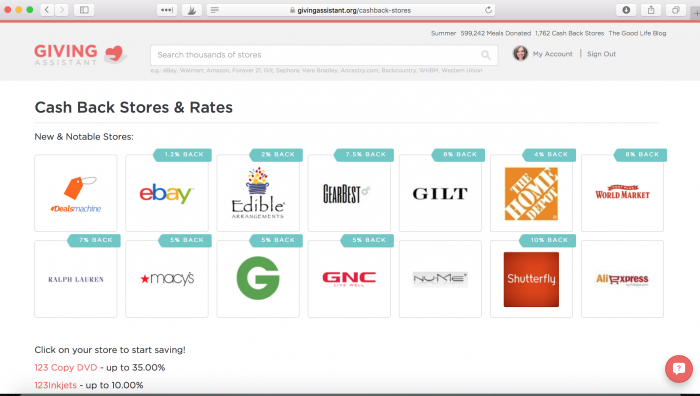Open My Account link
This screenshot has height=396, width=700.
point(552,54)
